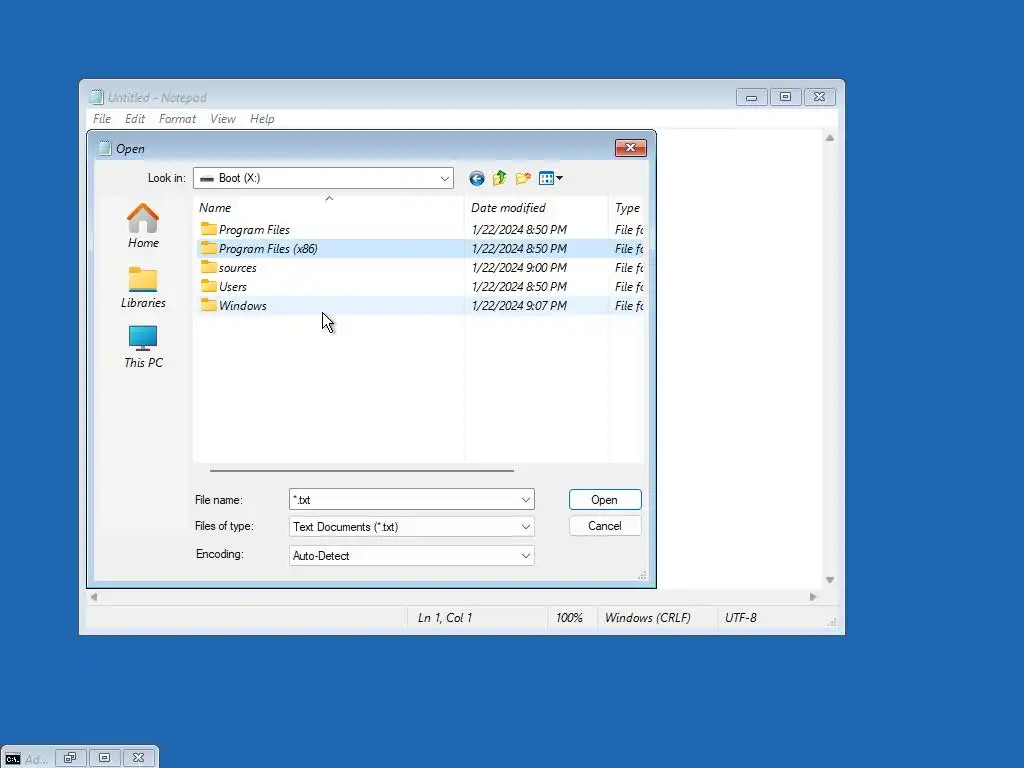
Task: Open Notepad's Help menu
Action: pyautogui.click(x=262, y=119)
